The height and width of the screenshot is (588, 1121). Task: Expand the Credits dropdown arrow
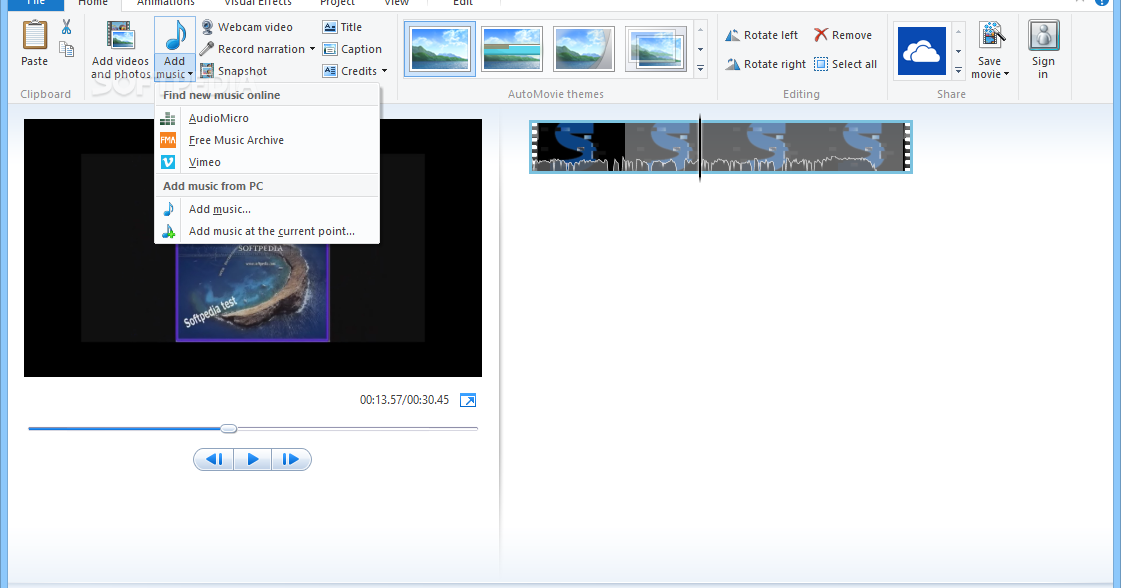385,71
